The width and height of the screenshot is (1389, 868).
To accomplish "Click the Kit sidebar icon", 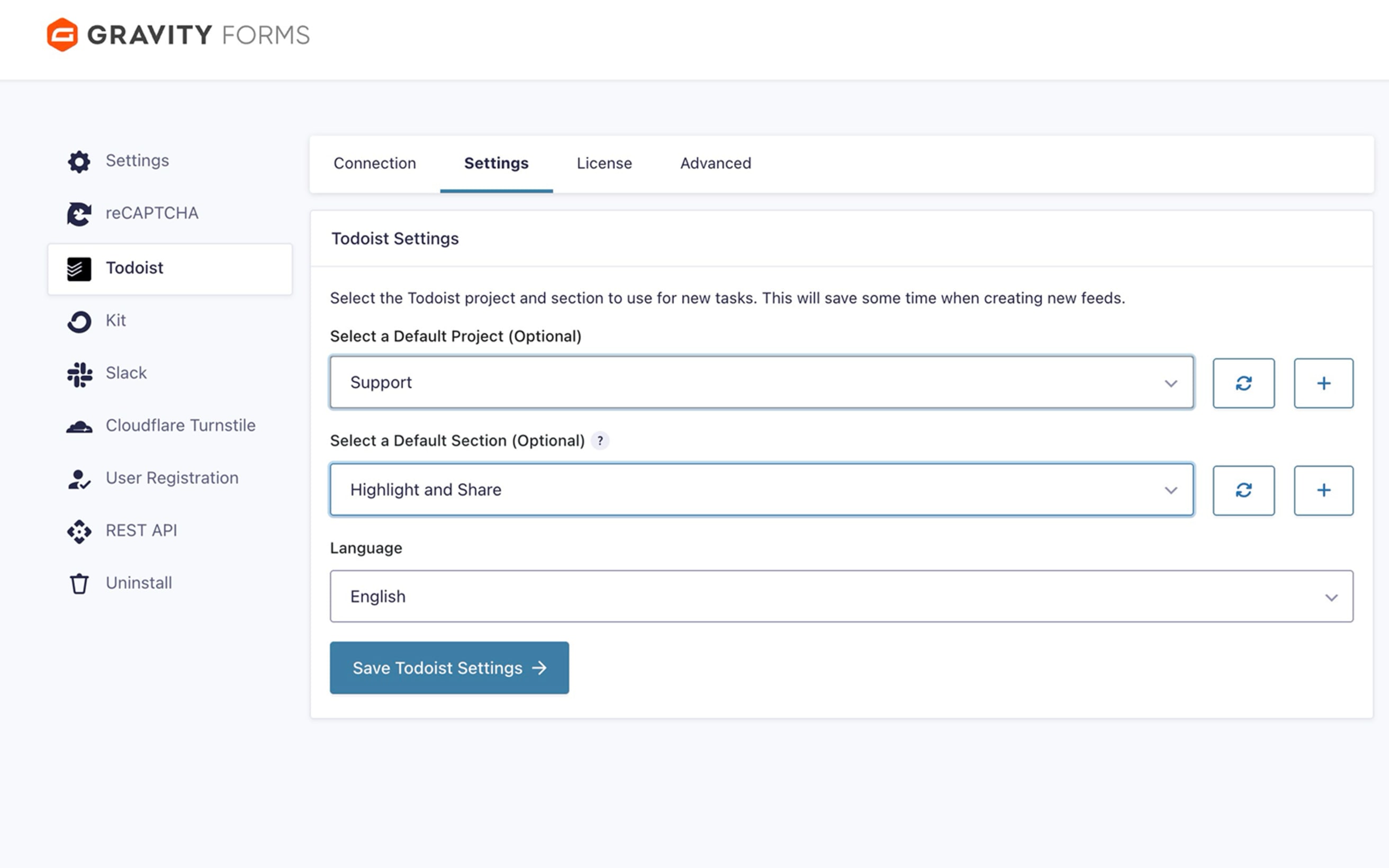I will point(79,321).
